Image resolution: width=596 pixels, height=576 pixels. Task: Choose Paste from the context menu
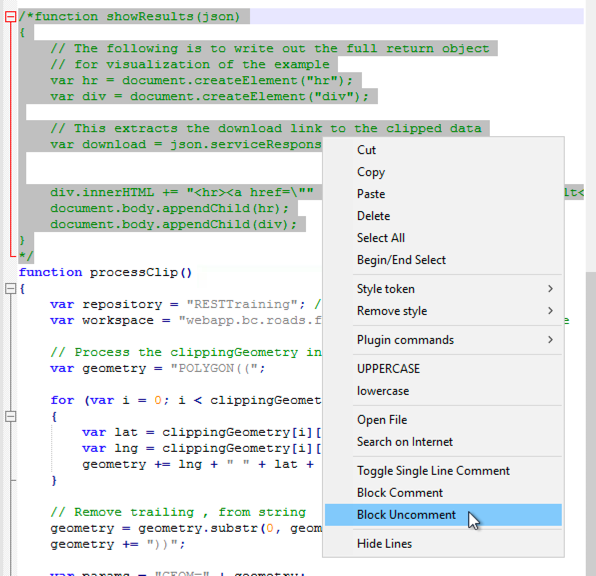(443, 194)
